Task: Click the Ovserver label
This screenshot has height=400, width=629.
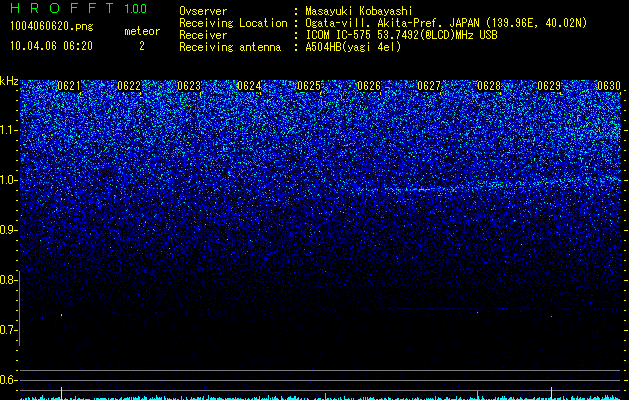Action: point(203,11)
